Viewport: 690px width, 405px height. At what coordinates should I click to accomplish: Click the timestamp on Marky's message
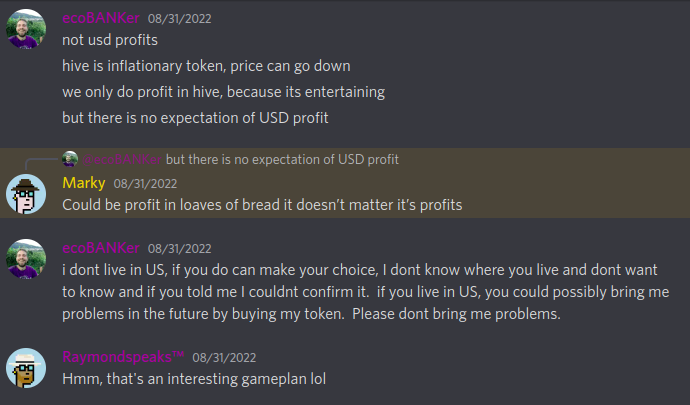tap(145, 184)
